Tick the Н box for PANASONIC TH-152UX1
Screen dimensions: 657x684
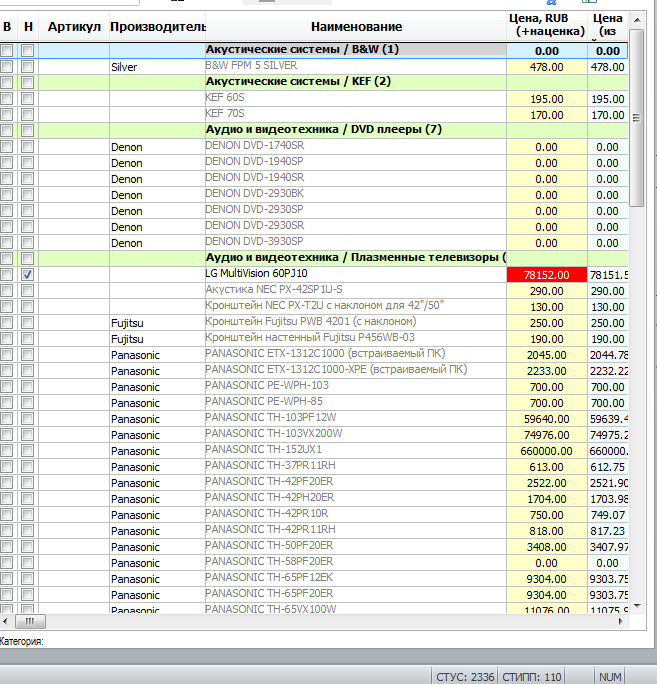27,451
